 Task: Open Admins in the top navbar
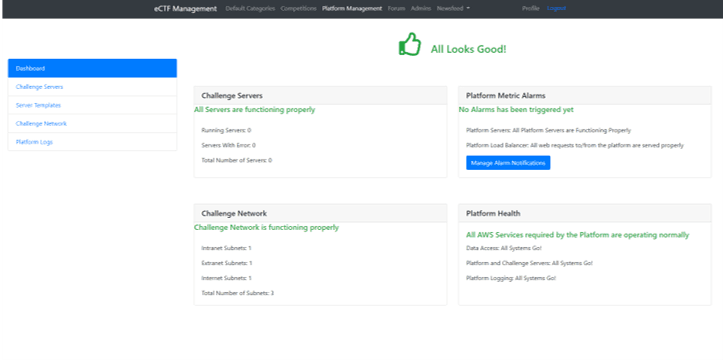(x=421, y=8)
